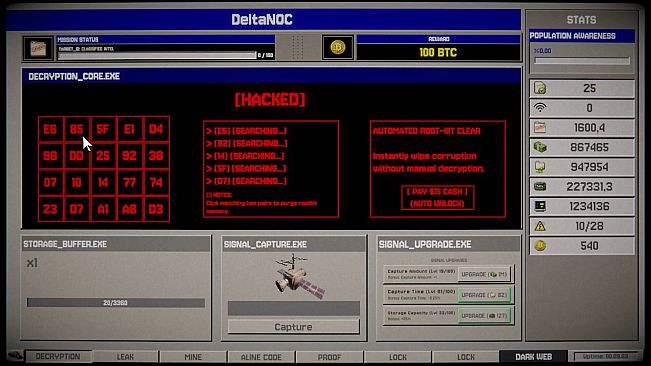Click the [14] [SEARCHING...] log line

(x=245, y=156)
